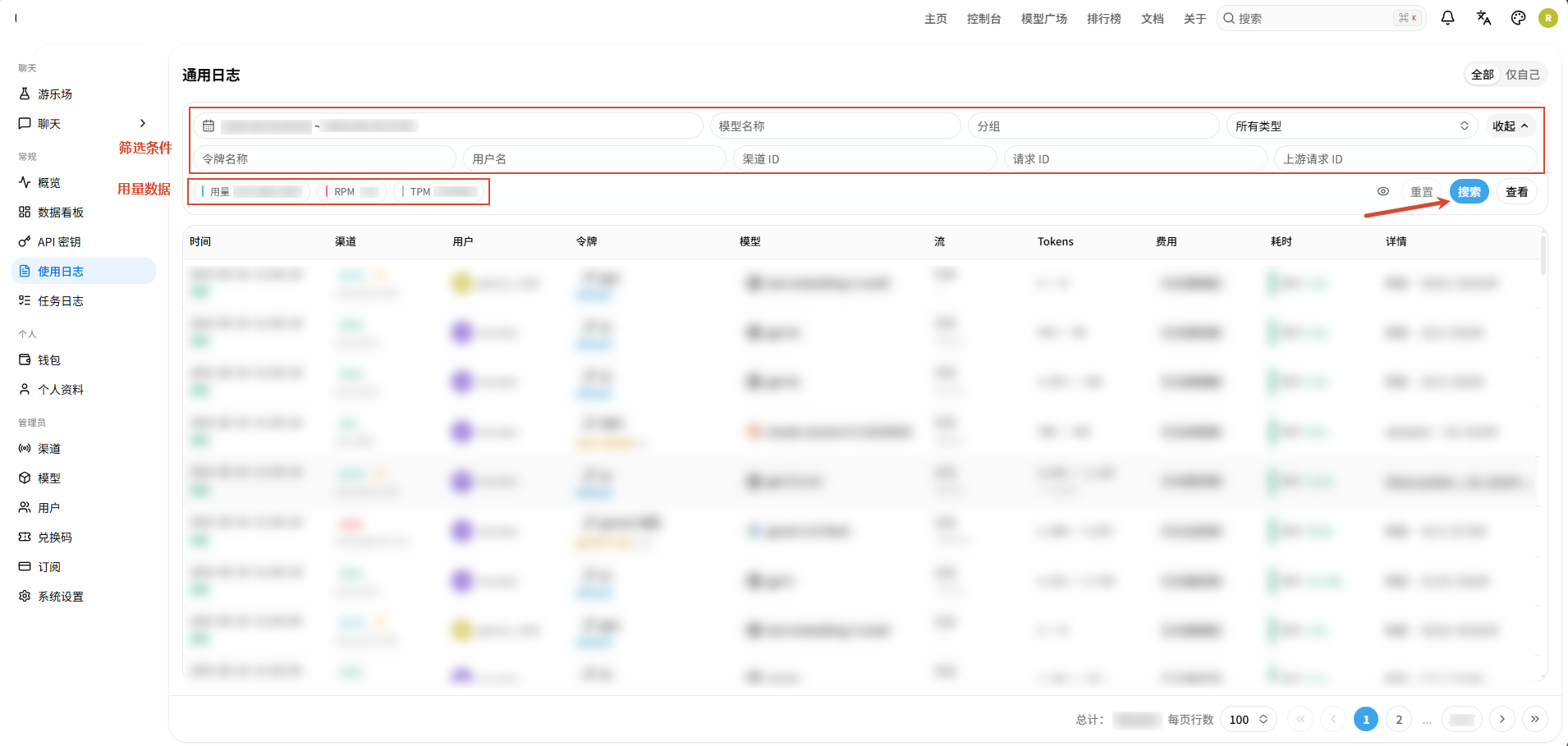Open 概览 in the sidebar
1568x746 pixels.
pos(84,183)
